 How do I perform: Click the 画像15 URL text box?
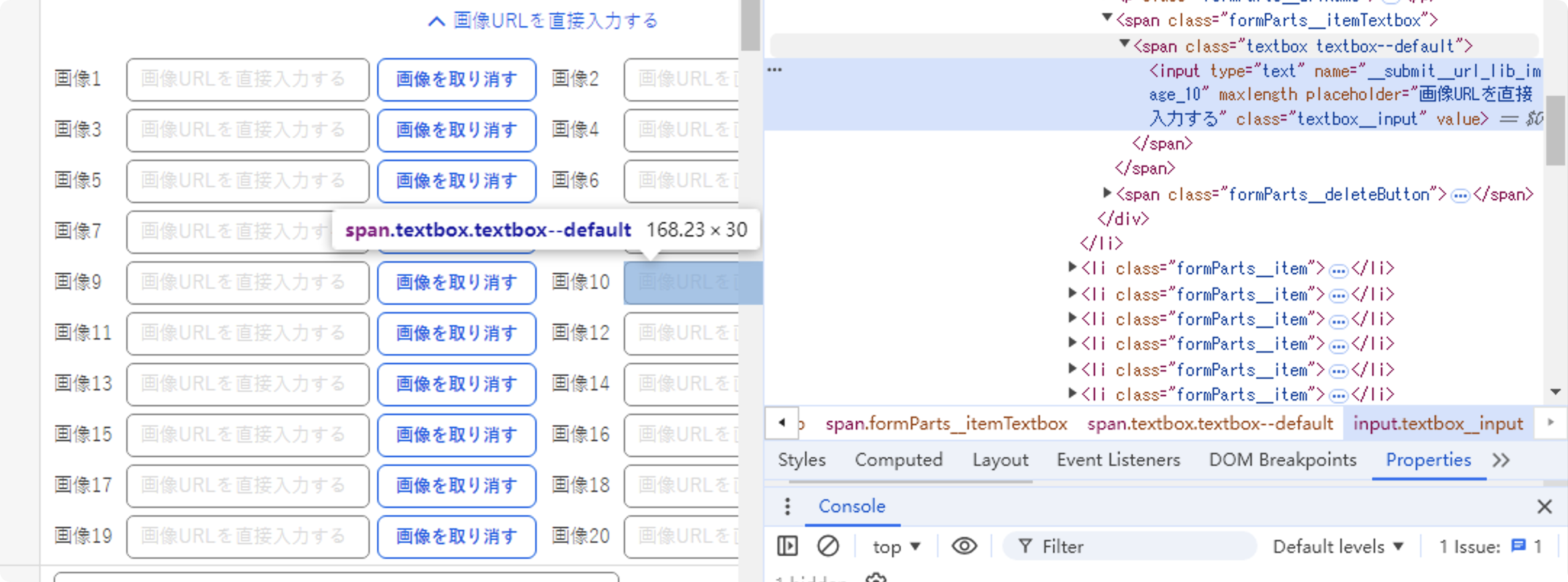coord(248,435)
